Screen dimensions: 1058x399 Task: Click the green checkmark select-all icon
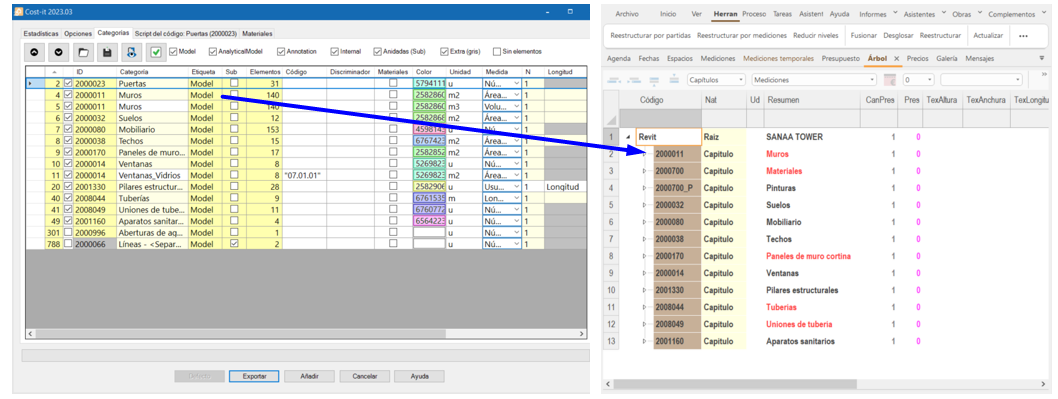(x=156, y=51)
